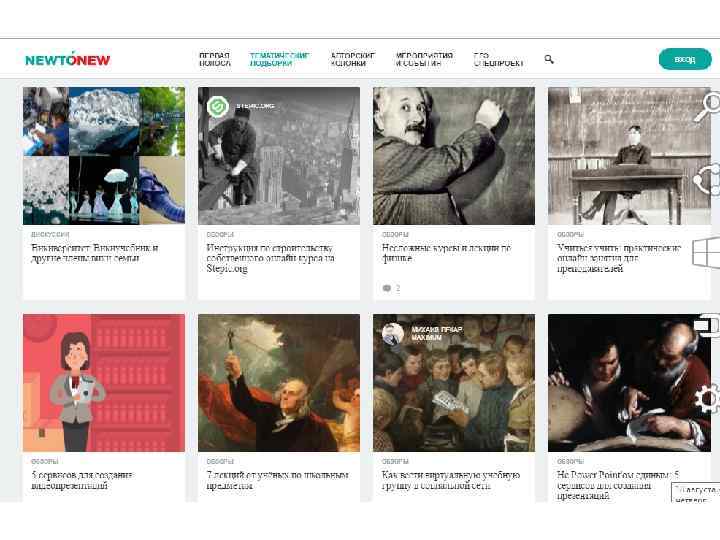
Task: Open Windows charms Search icon
Action: tap(707, 107)
